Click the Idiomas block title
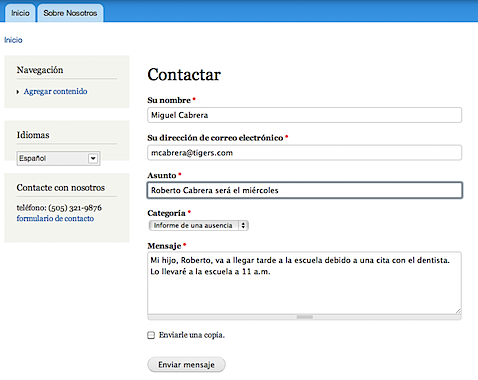 point(33,135)
